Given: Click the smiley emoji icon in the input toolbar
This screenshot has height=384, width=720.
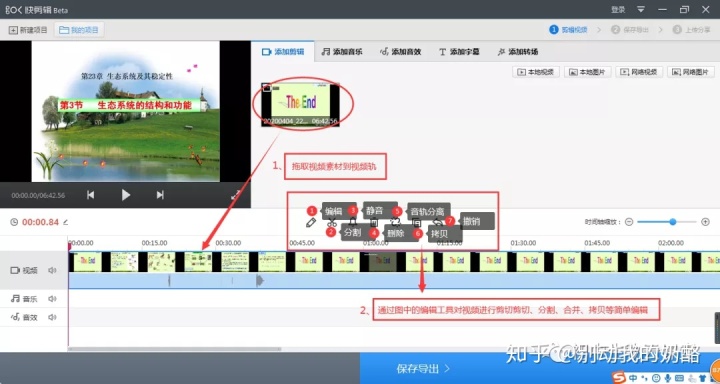Looking at the screenshot, I should click(657, 378).
